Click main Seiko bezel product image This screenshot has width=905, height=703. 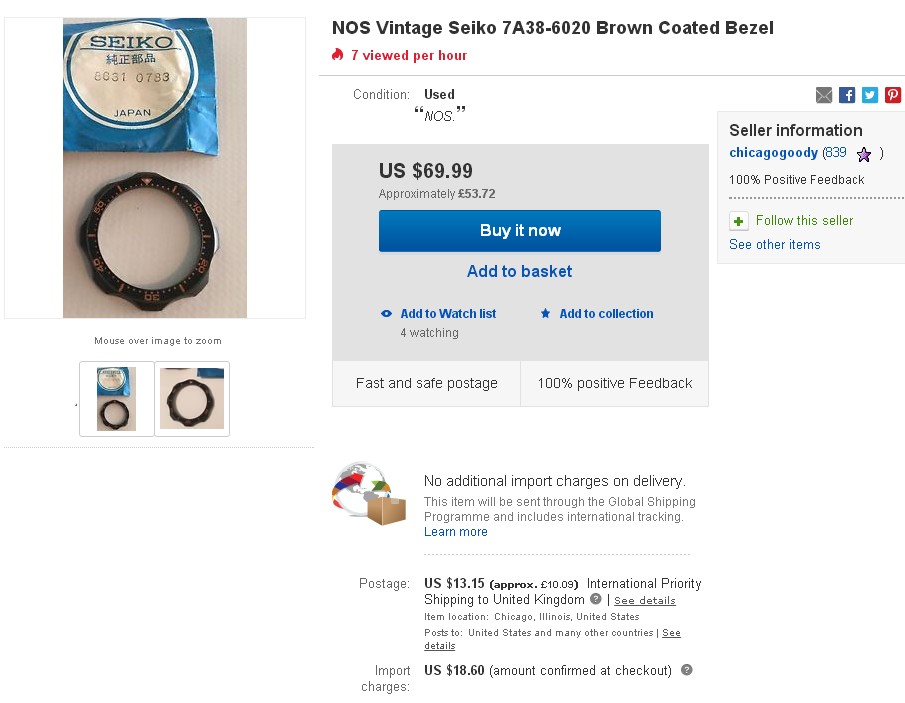click(155, 168)
